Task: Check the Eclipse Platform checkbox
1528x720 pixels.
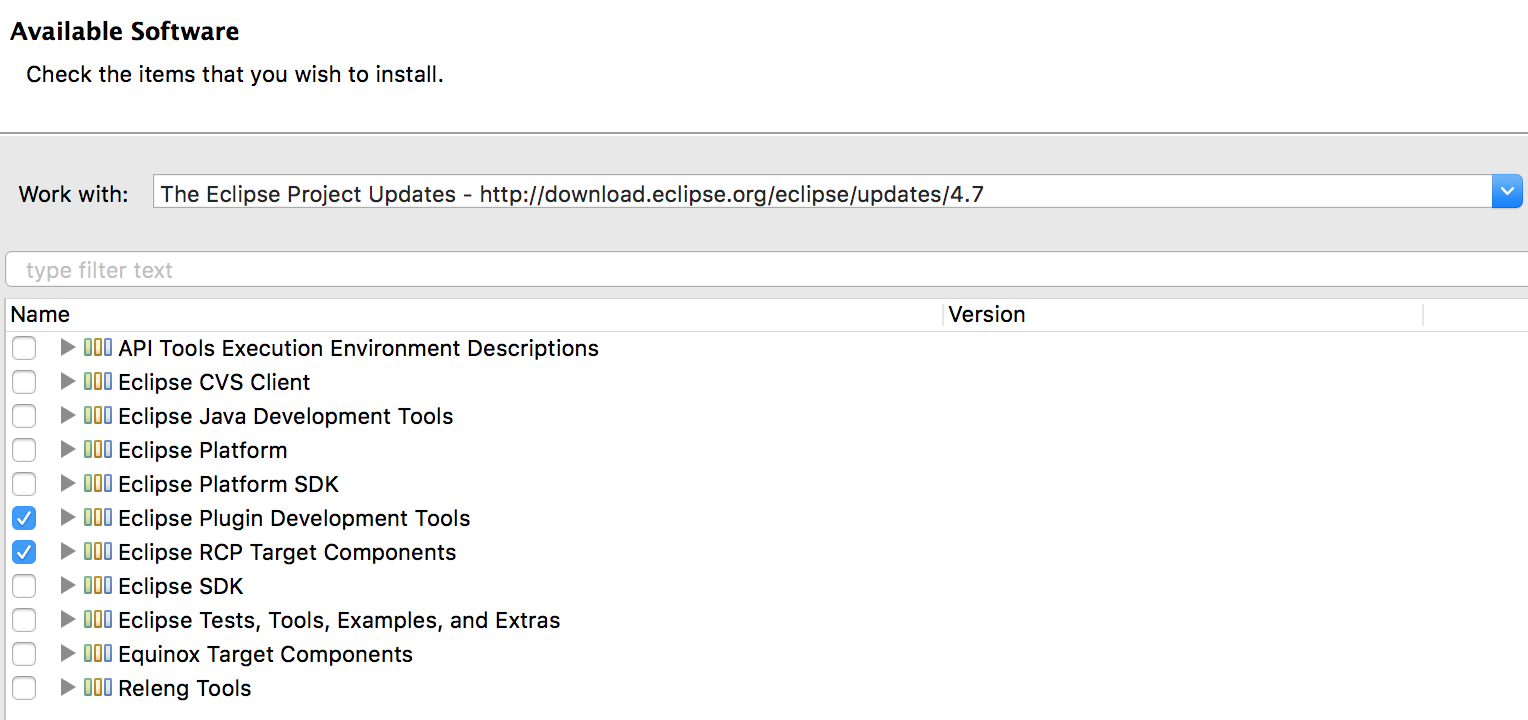Action: click(24, 450)
